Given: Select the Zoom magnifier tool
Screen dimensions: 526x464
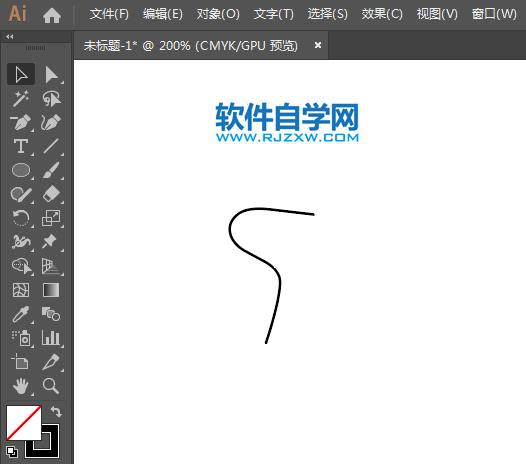Looking at the screenshot, I should coord(51,386).
